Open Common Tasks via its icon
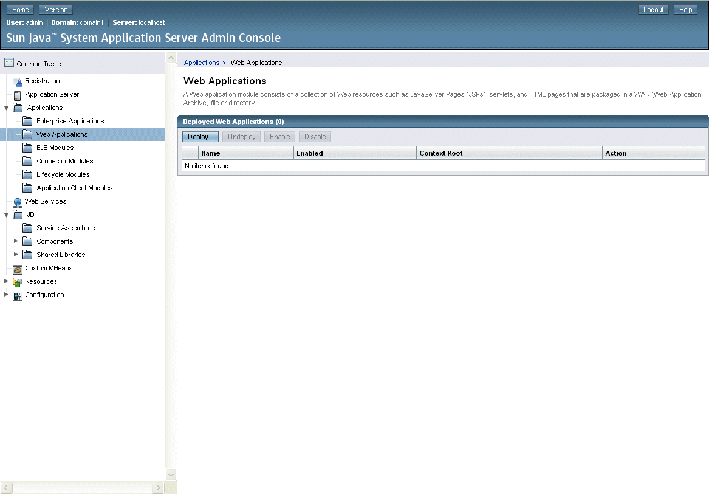 coord(9,63)
